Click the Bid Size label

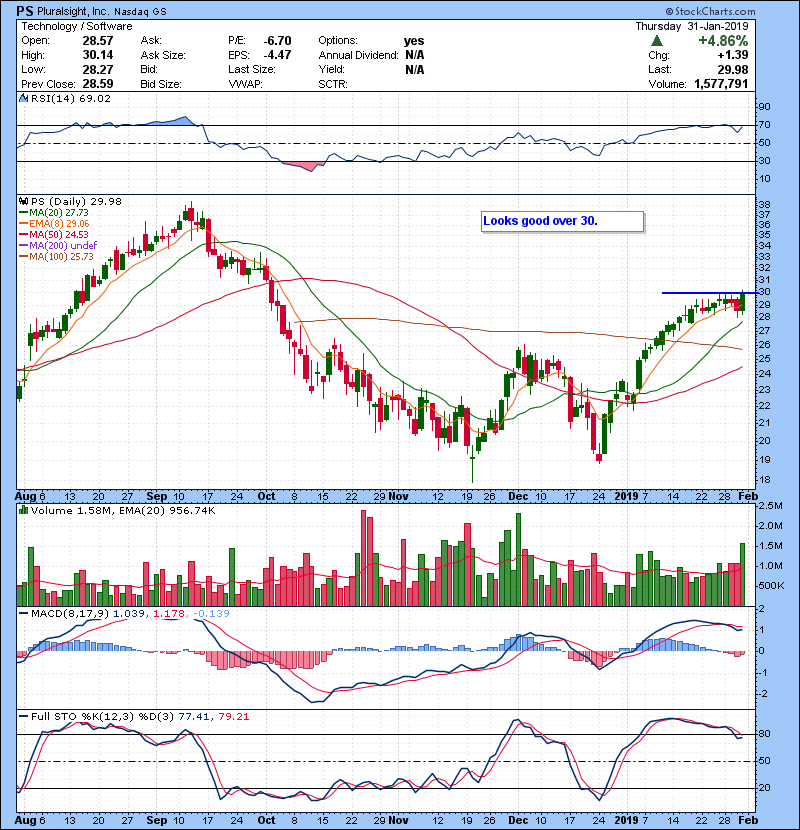coord(161,84)
